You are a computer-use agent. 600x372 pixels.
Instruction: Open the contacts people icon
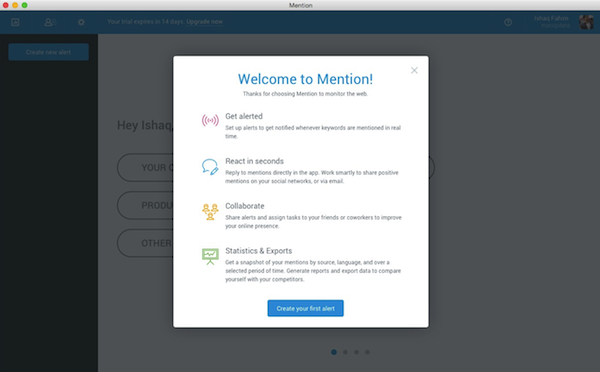(x=50, y=22)
